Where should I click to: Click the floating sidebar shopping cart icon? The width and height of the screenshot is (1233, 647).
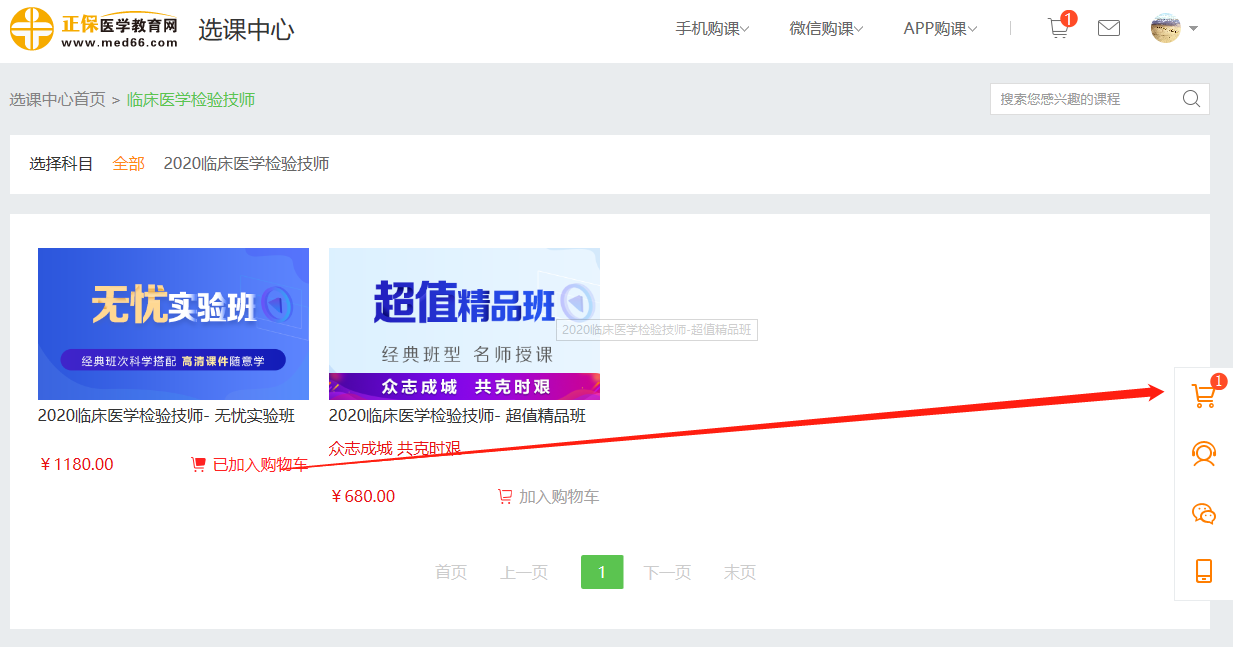1203,396
